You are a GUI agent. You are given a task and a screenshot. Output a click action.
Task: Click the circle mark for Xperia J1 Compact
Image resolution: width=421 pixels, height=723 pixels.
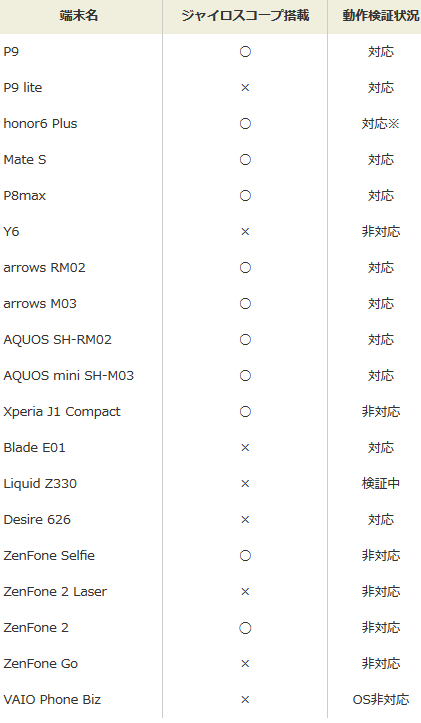pyautogui.click(x=245, y=411)
